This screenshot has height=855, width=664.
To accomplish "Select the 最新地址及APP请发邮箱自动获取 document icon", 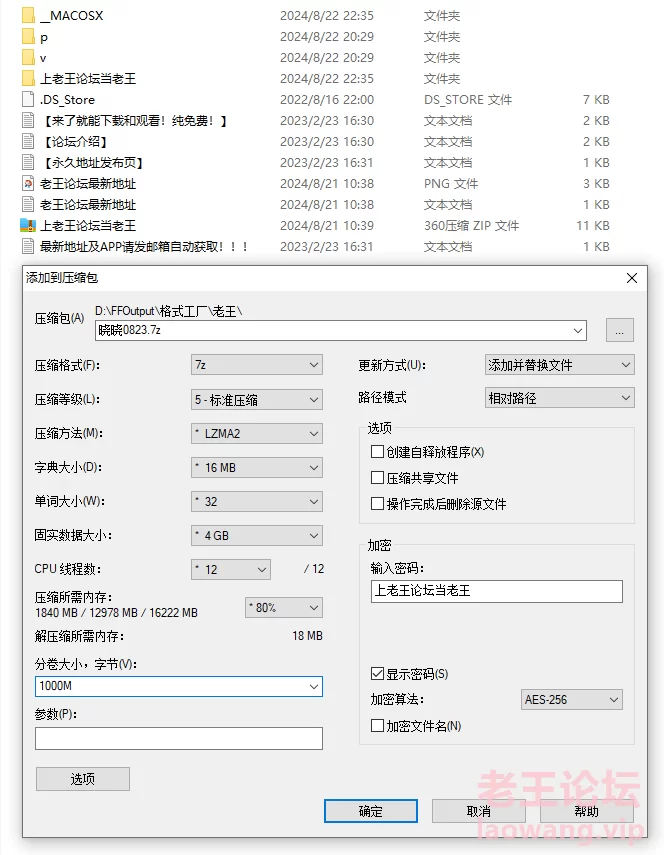I will pos(28,246).
